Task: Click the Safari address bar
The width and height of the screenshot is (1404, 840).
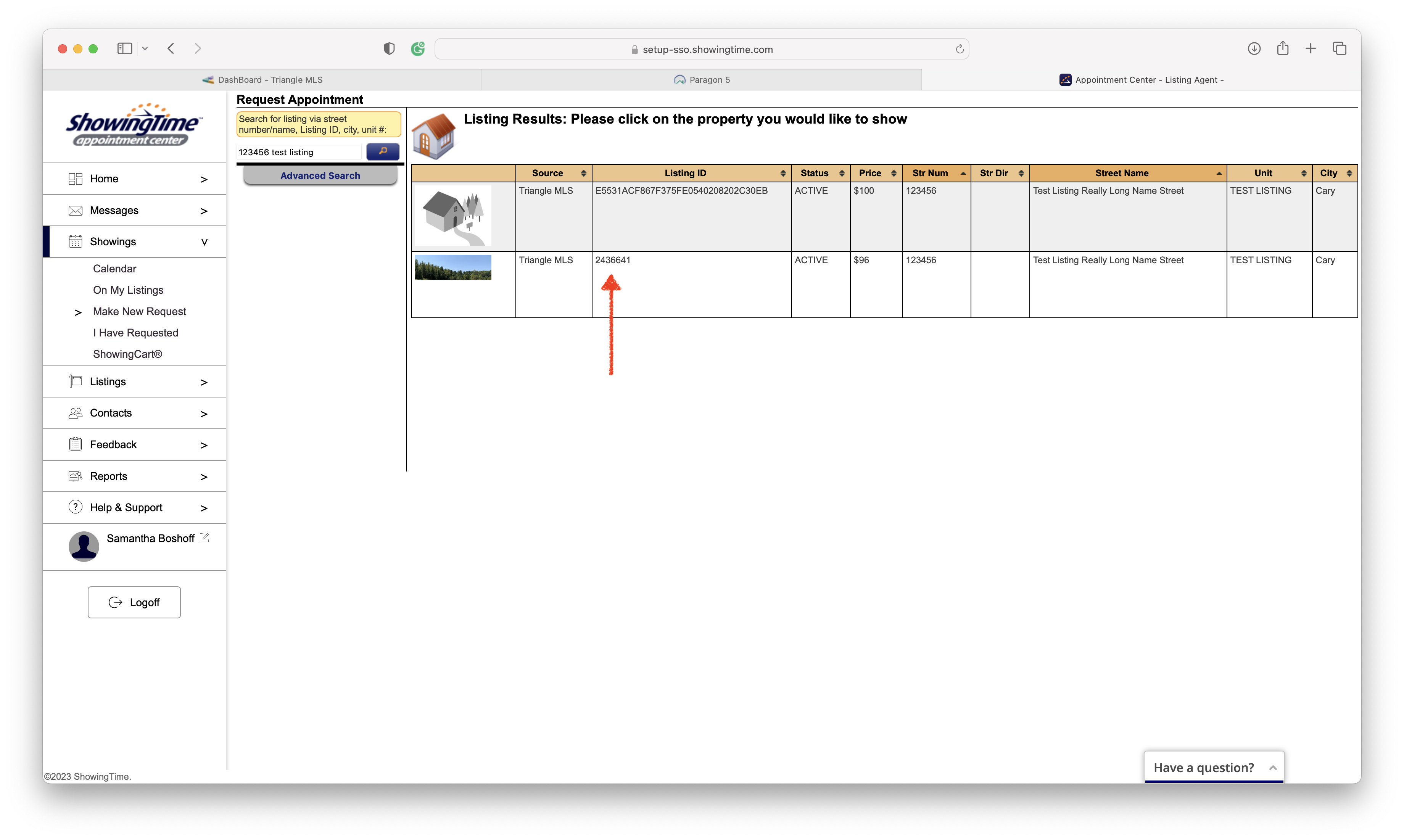Action: 702,49
